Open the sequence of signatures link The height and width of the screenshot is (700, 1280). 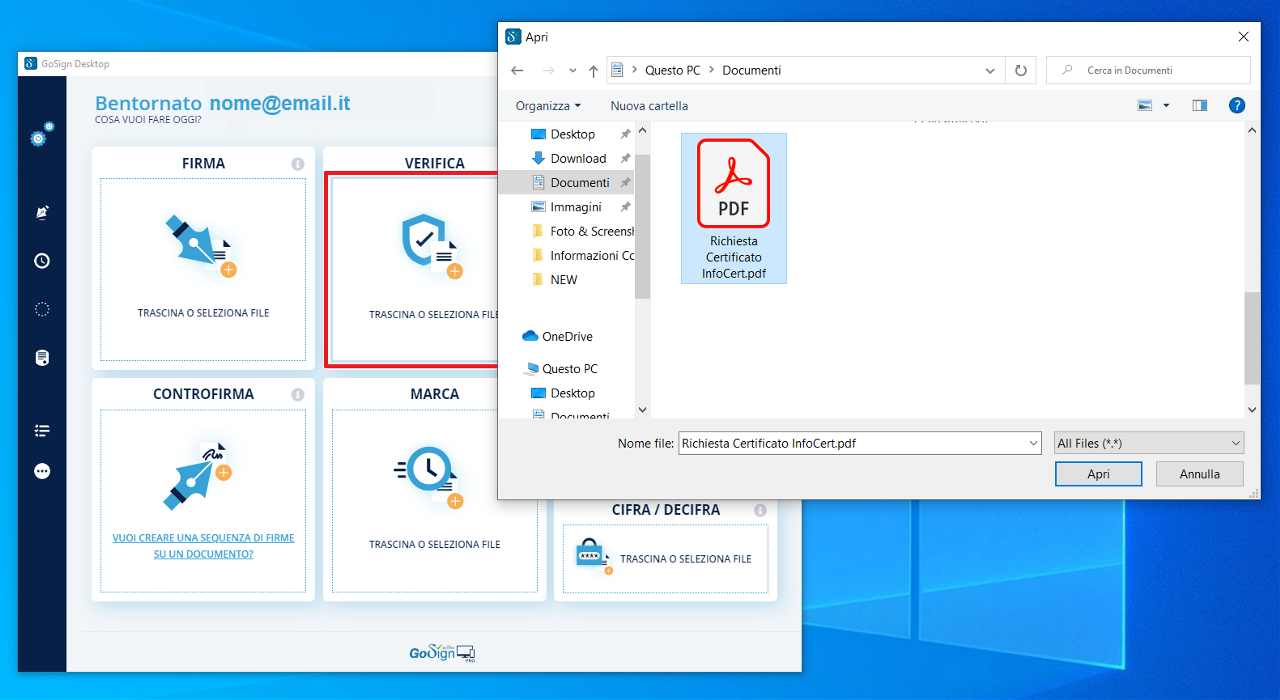coord(203,546)
